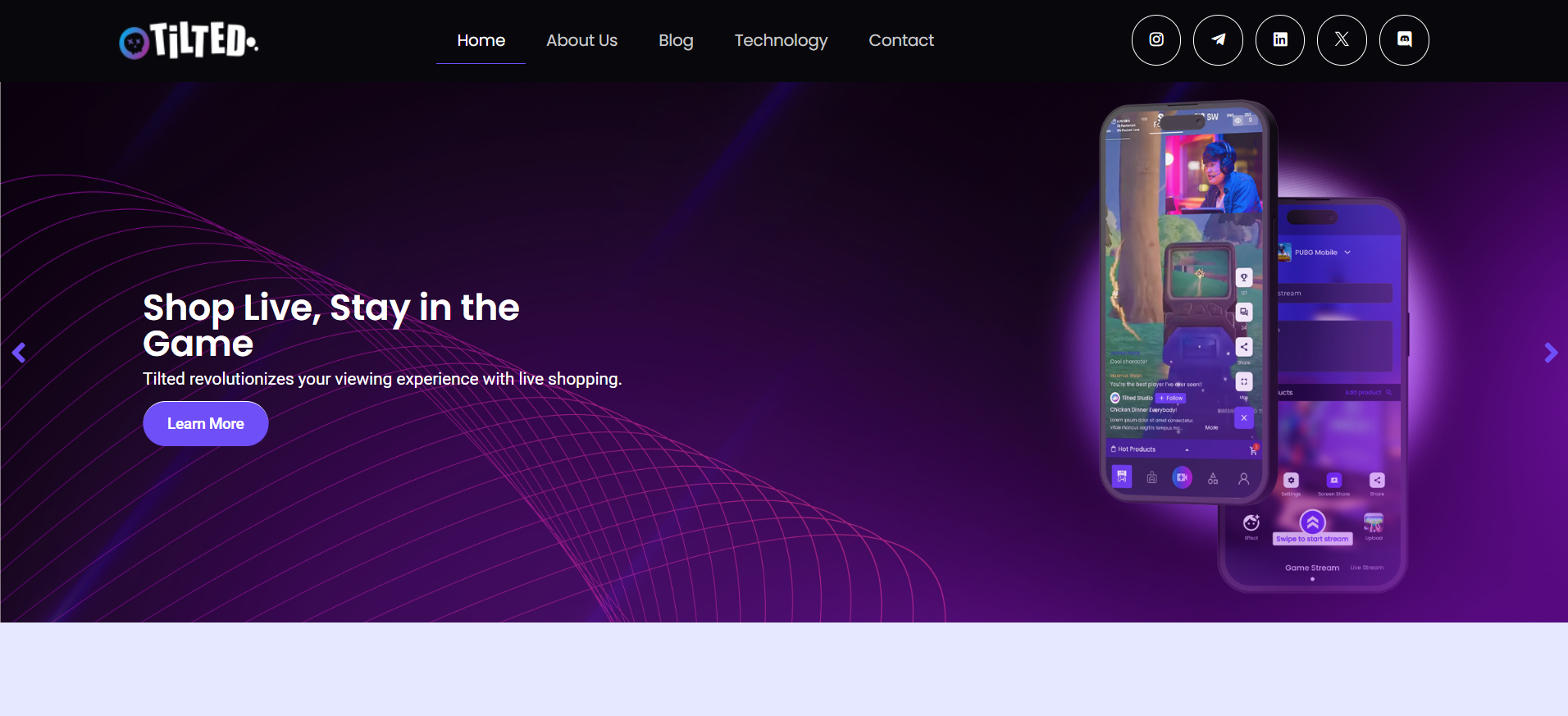Image resolution: width=1568 pixels, height=716 pixels.
Task: Navigate to the Technology page
Action: pyautogui.click(x=781, y=40)
